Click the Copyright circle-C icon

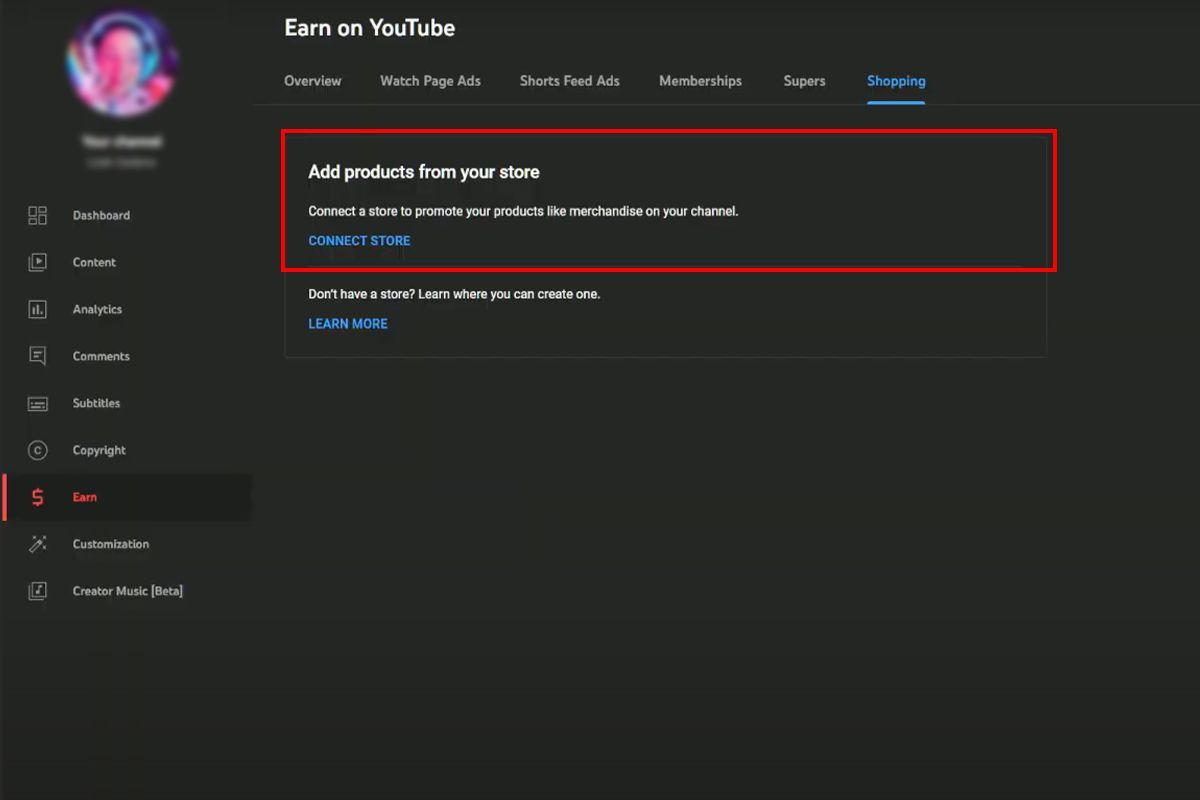coord(37,450)
